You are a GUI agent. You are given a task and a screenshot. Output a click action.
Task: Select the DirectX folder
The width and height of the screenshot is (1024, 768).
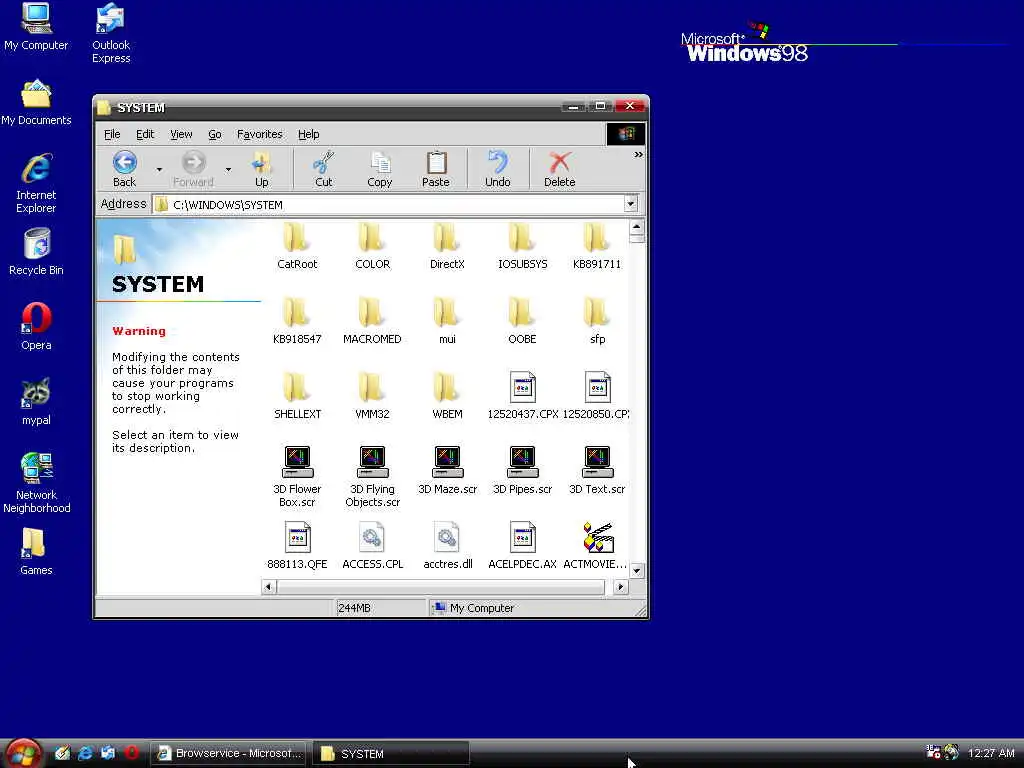pyautogui.click(x=447, y=246)
